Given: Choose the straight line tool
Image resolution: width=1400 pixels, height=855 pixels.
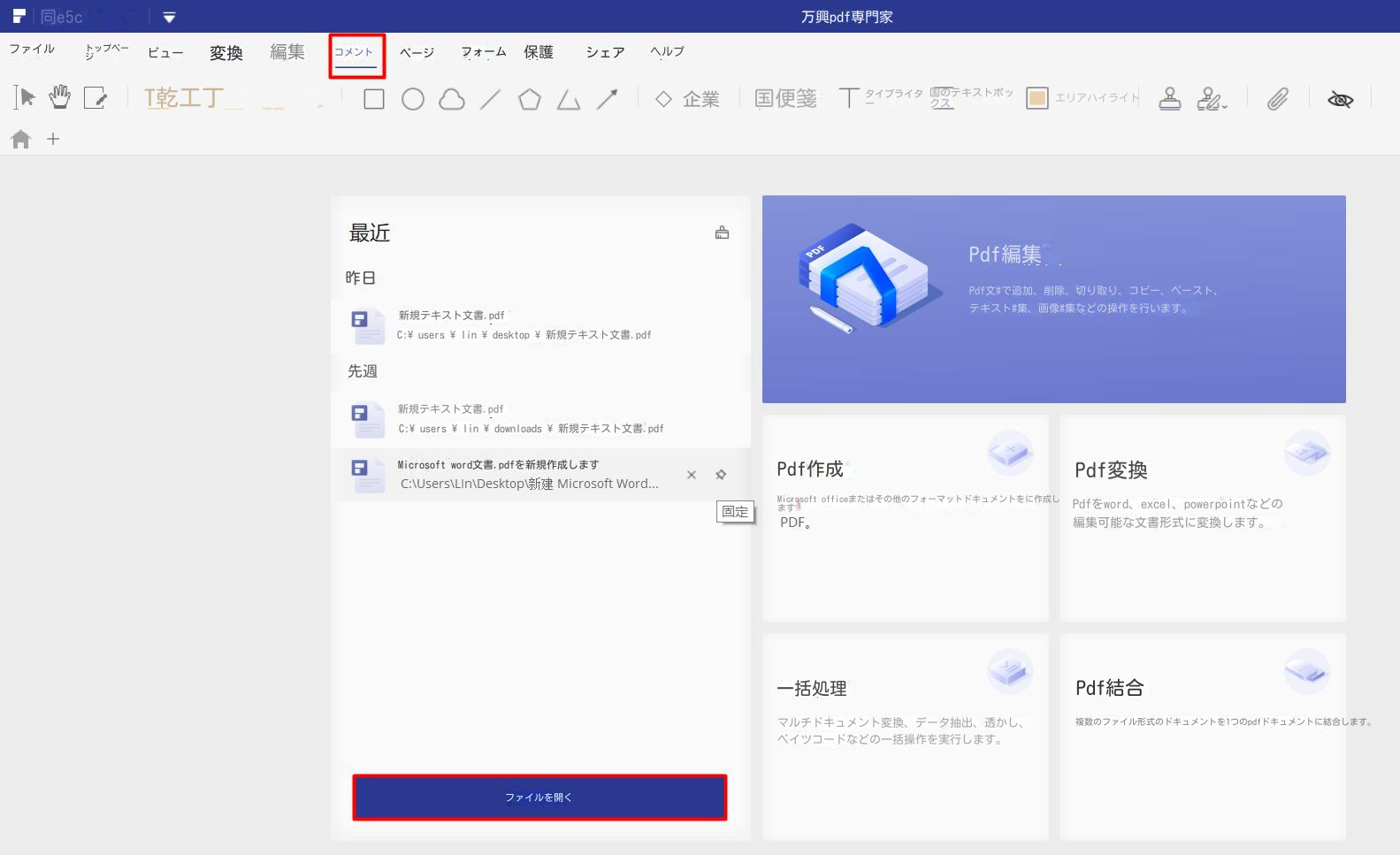Looking at the screenshot, I should click(490, 99).
